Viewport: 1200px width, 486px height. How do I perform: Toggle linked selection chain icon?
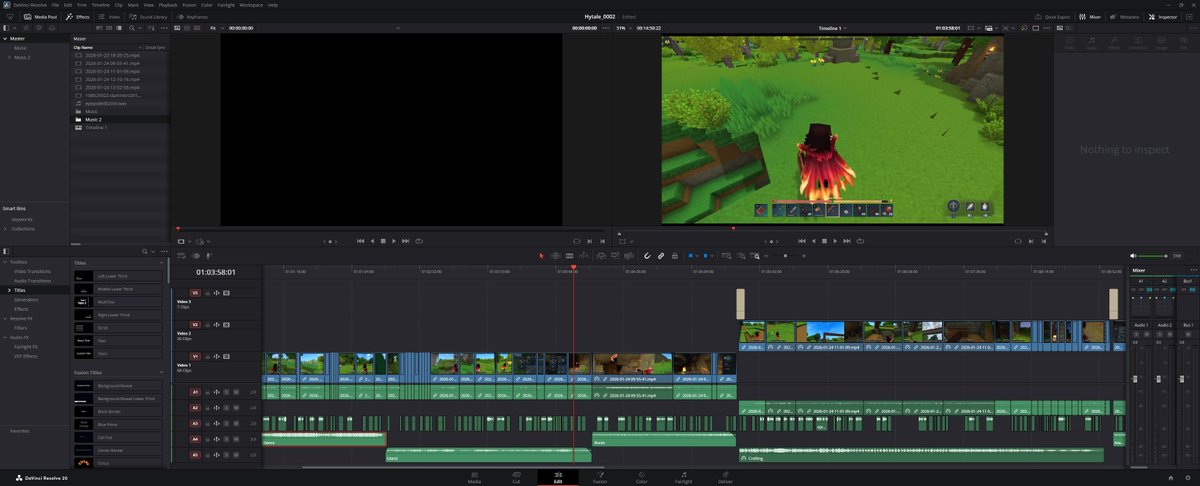tap(660, 256)
